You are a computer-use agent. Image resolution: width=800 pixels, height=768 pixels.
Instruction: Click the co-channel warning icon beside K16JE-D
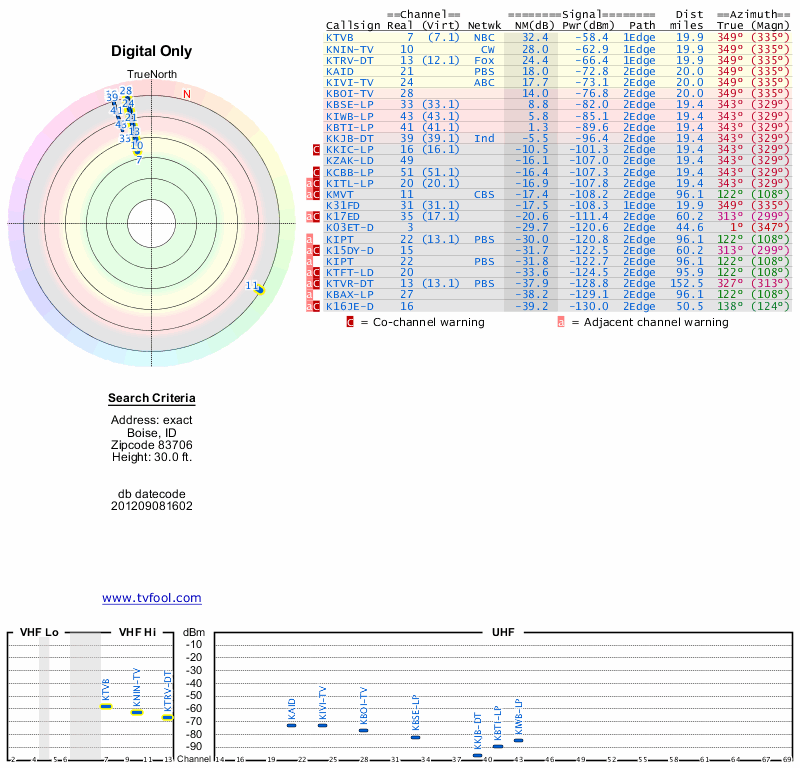(317, 306)
